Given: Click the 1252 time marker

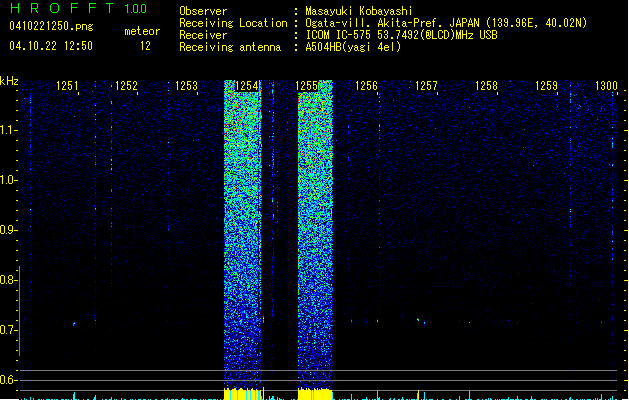Looking at the screenshot, I should (x=126, y=86).
